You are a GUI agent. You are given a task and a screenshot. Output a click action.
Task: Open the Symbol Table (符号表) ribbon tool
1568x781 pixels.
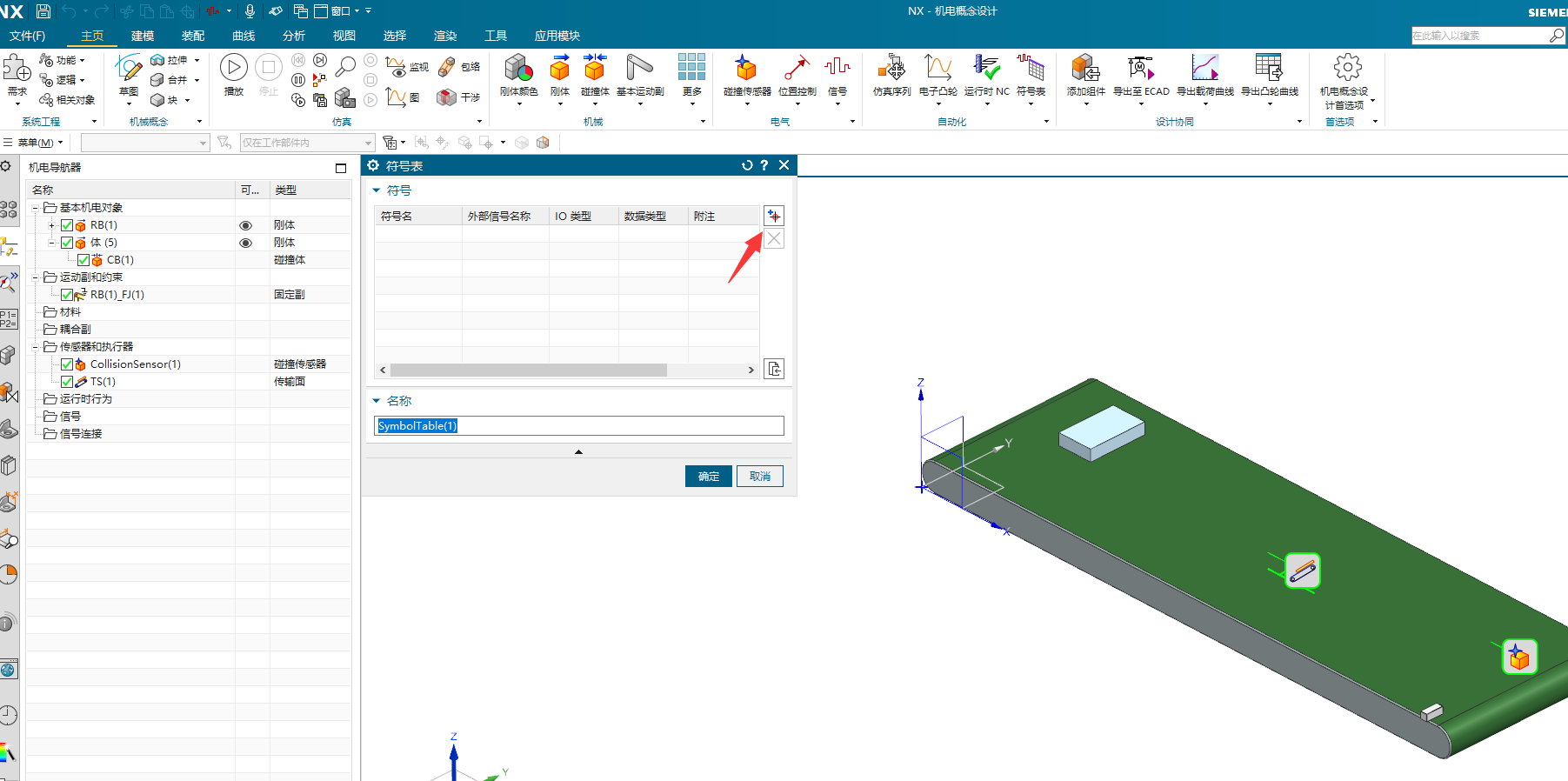tap(1031, 75)
